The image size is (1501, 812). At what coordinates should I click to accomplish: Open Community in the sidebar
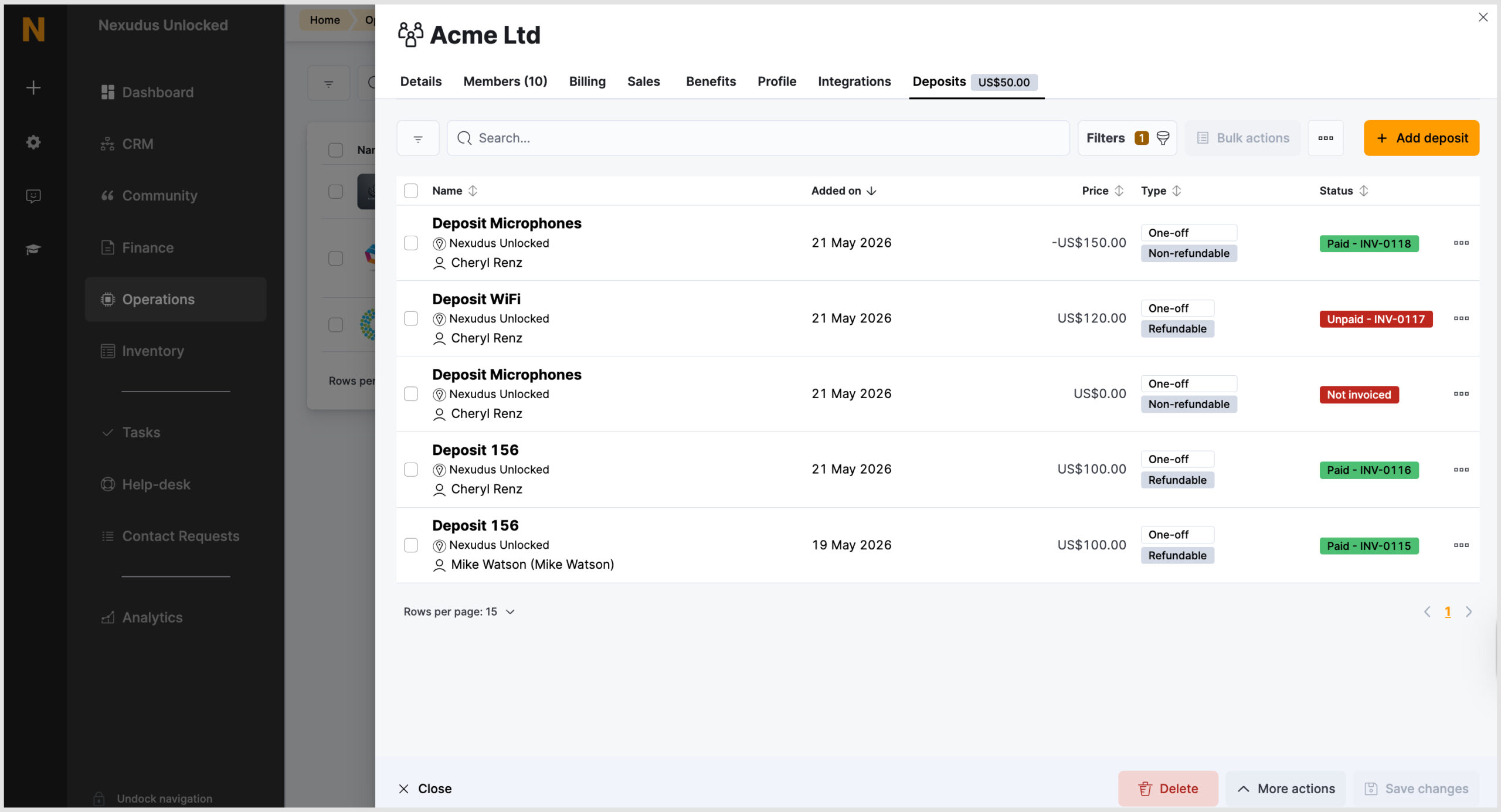[x=176, y=195]
